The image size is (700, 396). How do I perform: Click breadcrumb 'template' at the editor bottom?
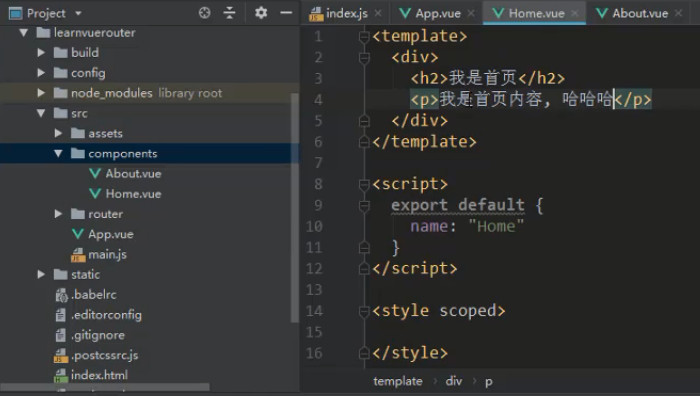[397, 381]
